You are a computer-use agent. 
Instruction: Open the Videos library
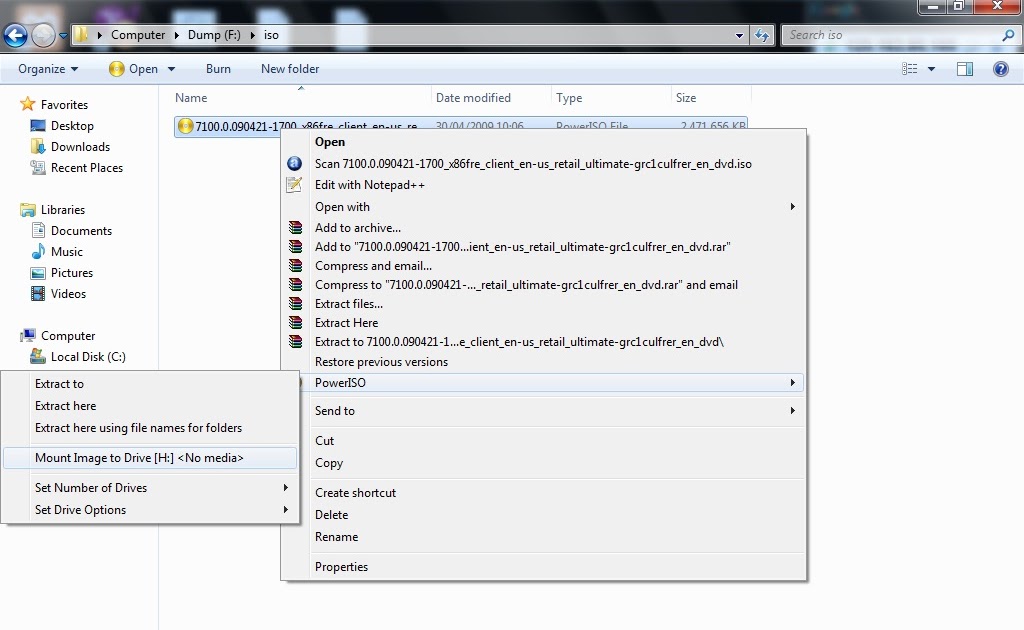click(68, 294)
